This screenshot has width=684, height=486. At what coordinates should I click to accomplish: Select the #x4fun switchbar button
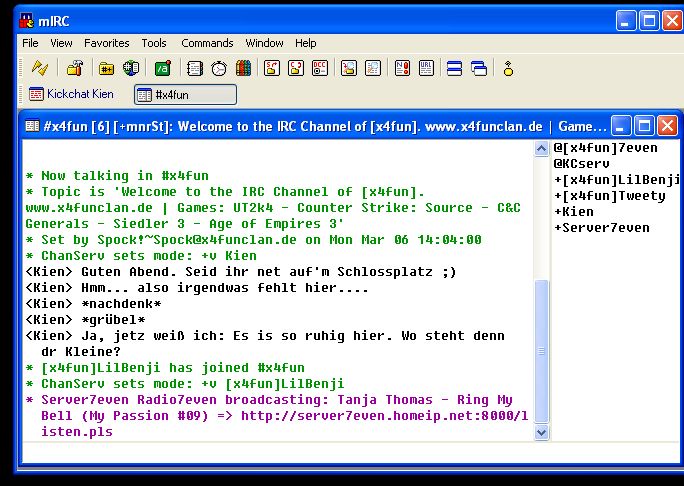185,94
